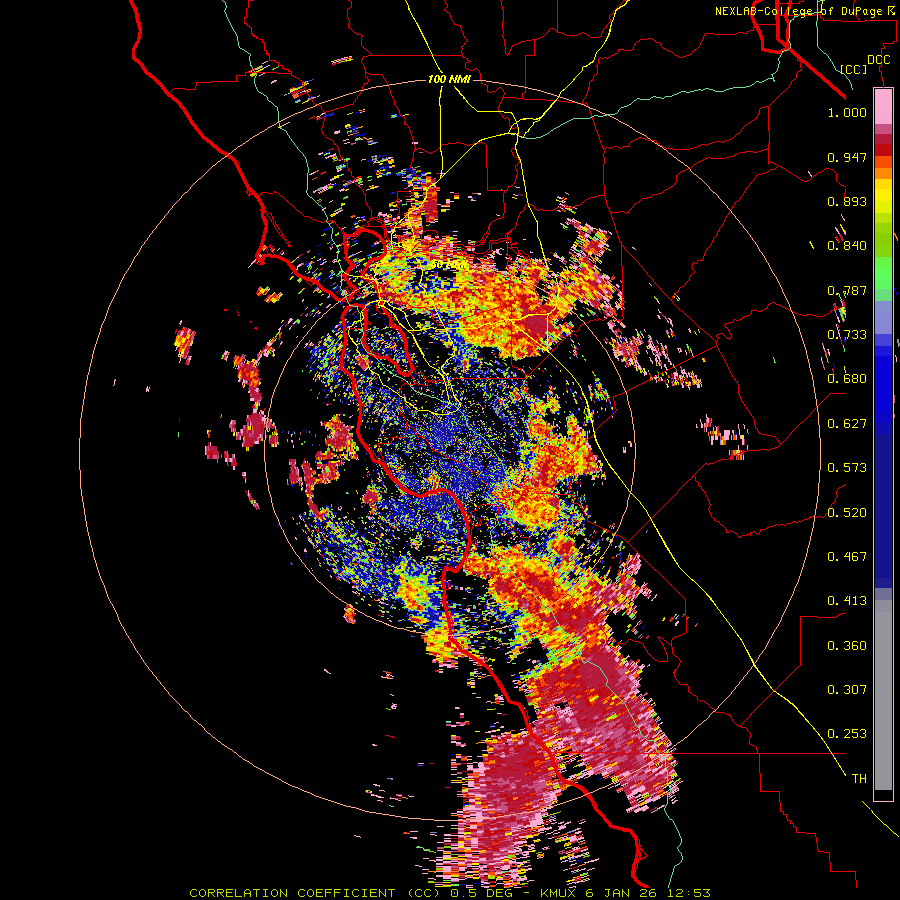Viewport: 900px width, 900px height.
Task: Click the 0.360 legend value
Action: 847,646
